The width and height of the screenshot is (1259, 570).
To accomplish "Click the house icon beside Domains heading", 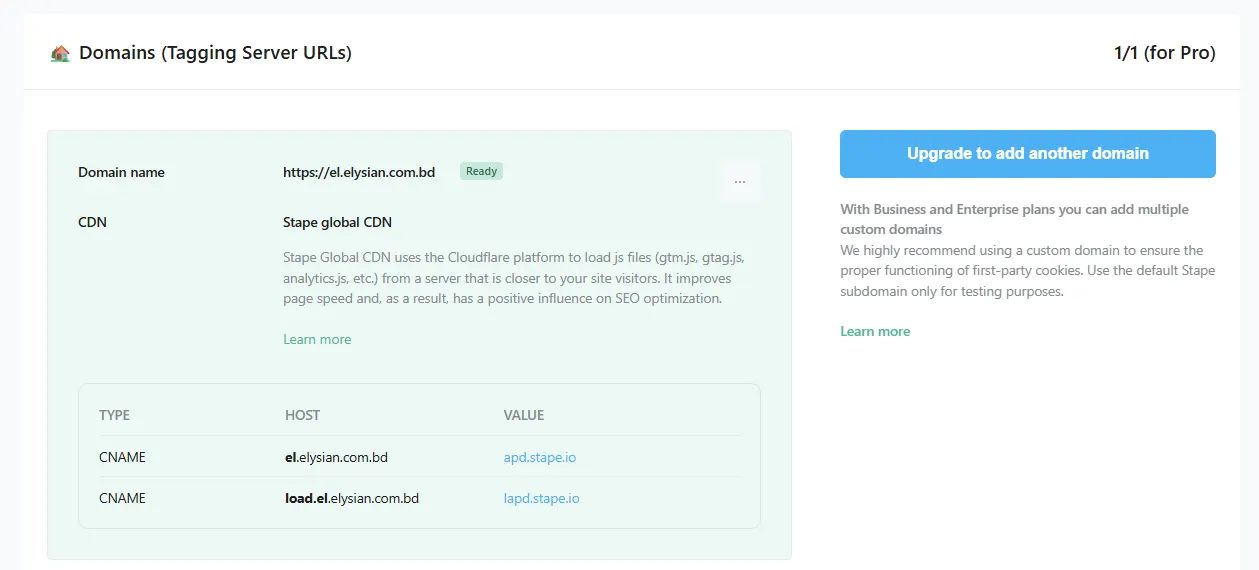I will 60,53.
